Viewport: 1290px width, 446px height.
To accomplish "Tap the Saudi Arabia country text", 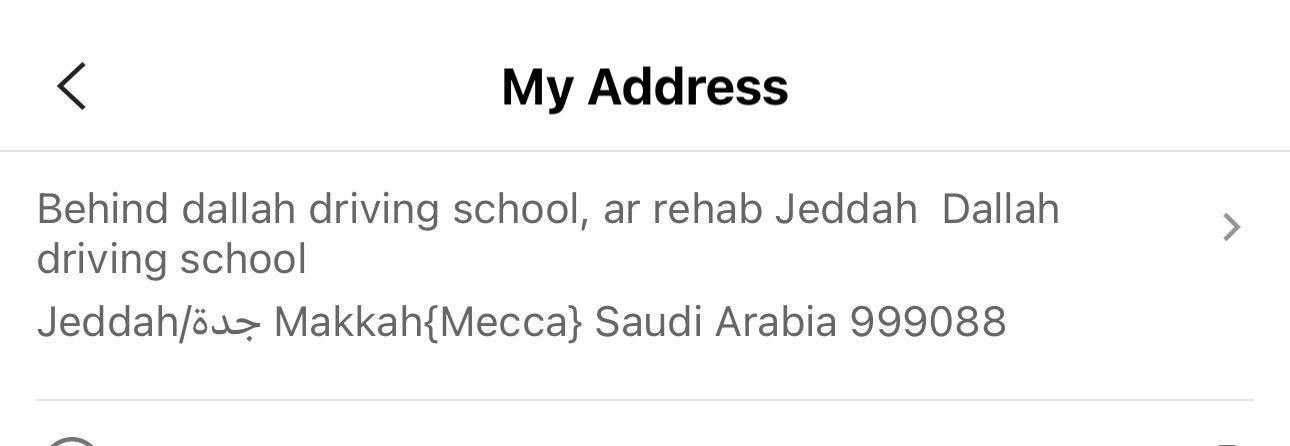I will (x=715, y=322).
